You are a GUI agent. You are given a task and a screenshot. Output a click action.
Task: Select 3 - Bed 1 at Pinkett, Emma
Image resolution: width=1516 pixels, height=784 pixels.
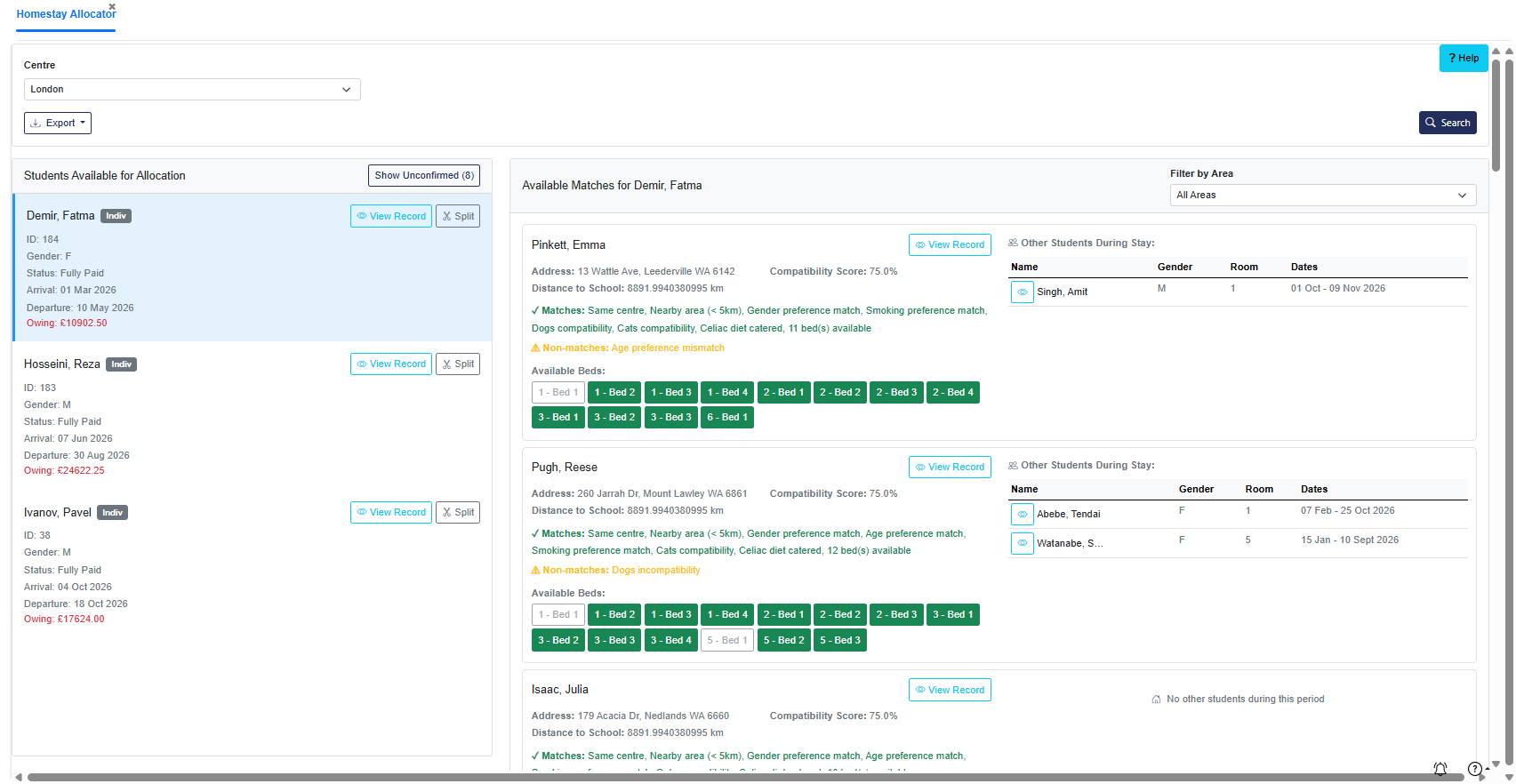point(558,417)
